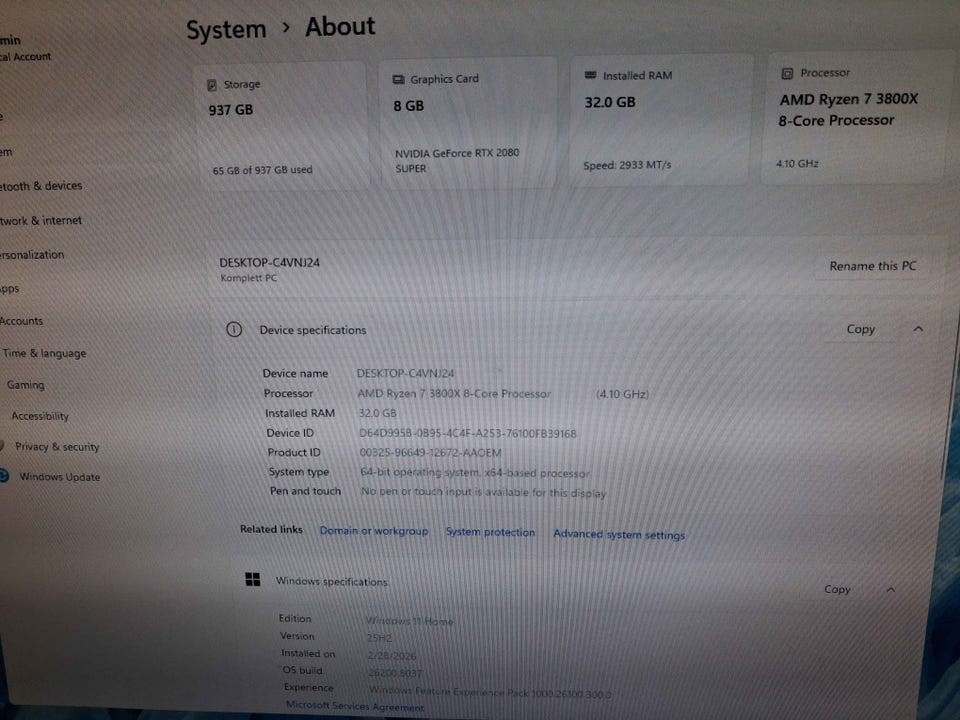The width and height of the screenshot is (960, 720).
Task: Click the Graphics Card icon
Action: [x=398, y=80]
